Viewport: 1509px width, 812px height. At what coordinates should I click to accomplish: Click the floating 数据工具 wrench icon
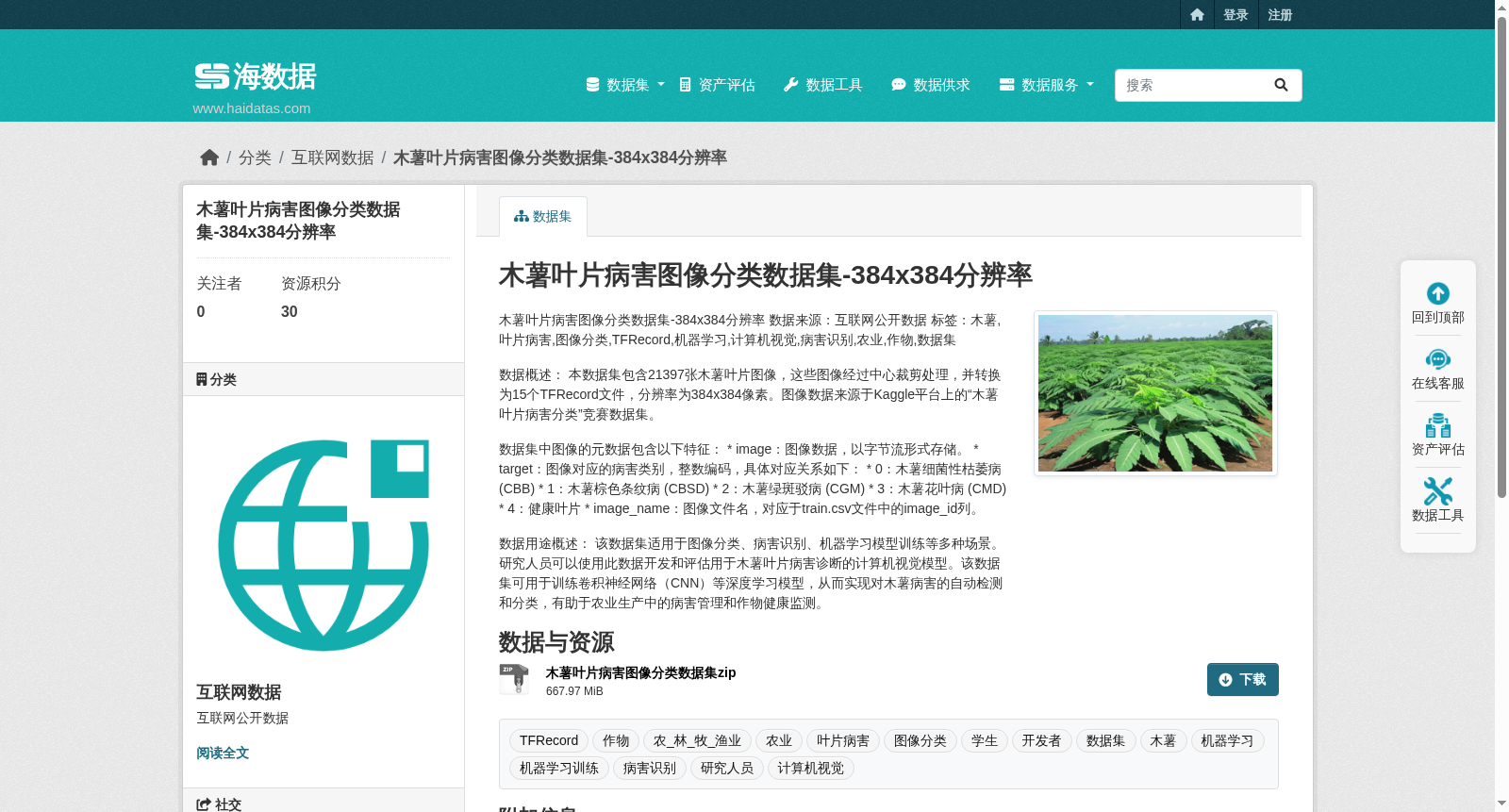1438,491
